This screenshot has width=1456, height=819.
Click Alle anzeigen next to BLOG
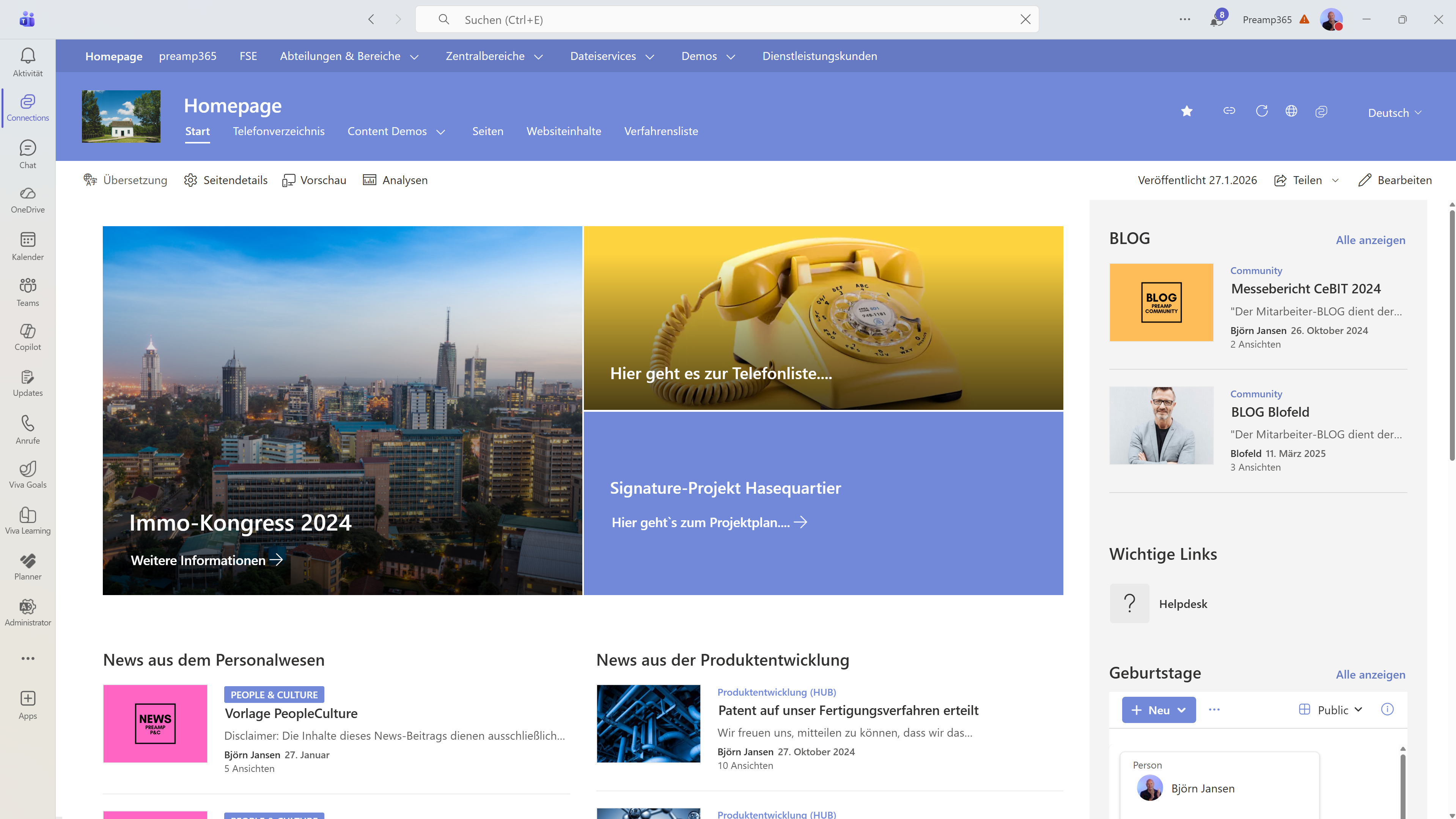1370,240
